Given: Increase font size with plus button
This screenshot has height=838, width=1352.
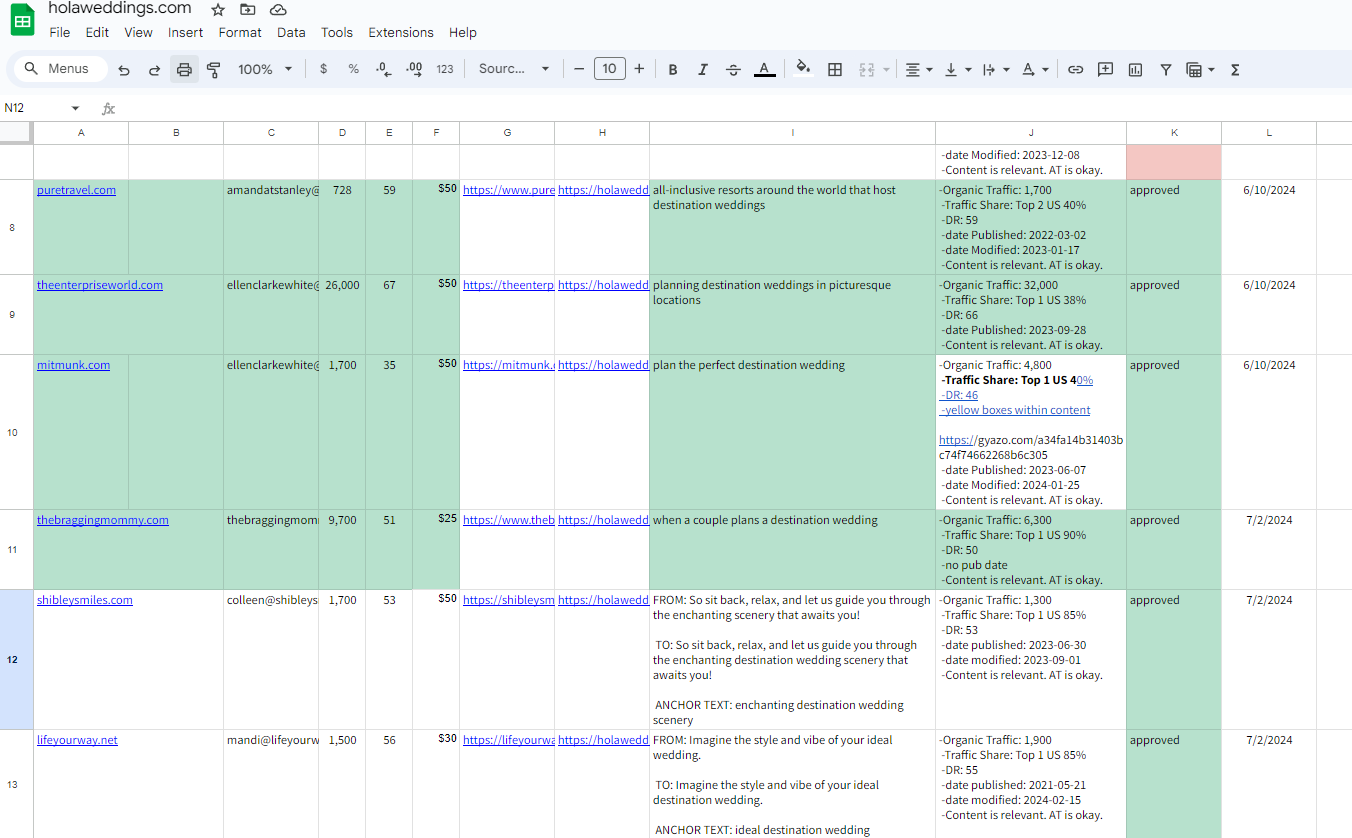Looking at the screenshot, I should [639, 69].
